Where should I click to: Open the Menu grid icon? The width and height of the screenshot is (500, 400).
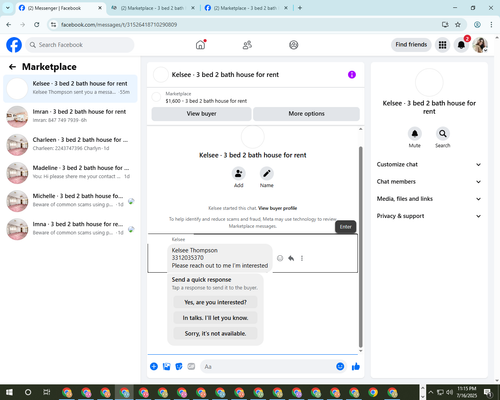click(442, 45)
